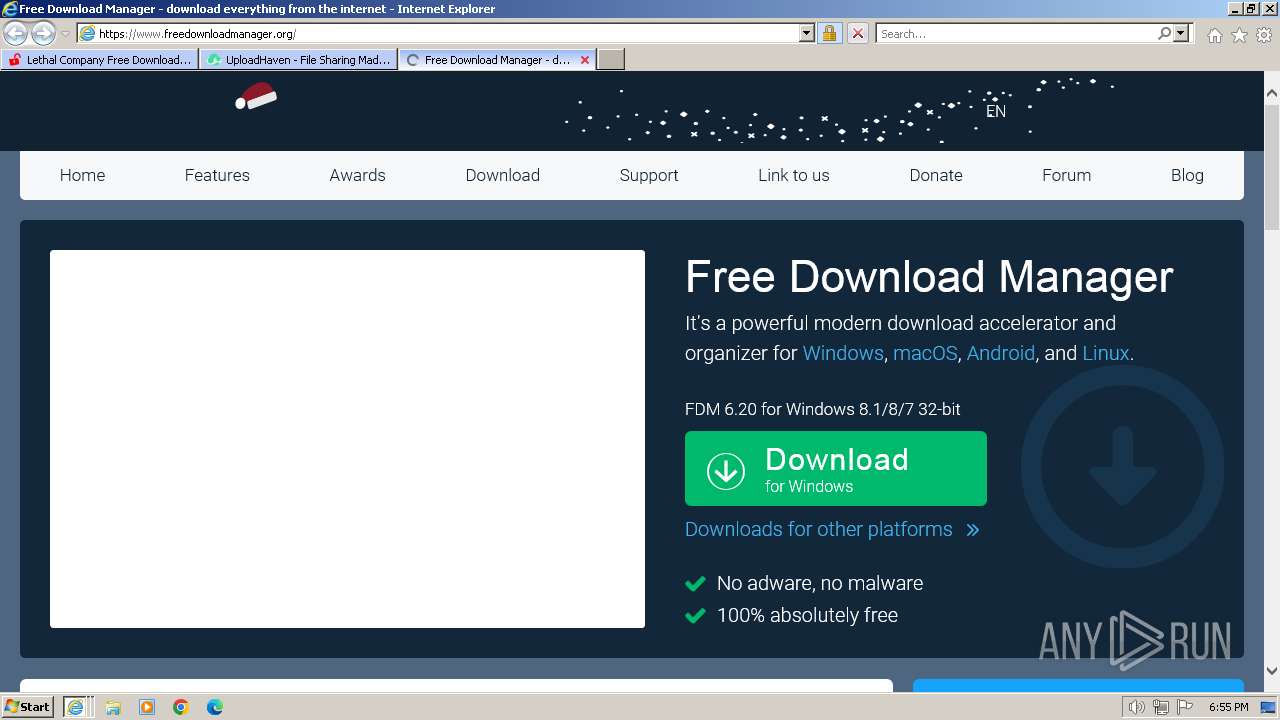Viewport: 1280px width, 720px height.
Task: Open the Features menu item
Action: click(217, 175)
